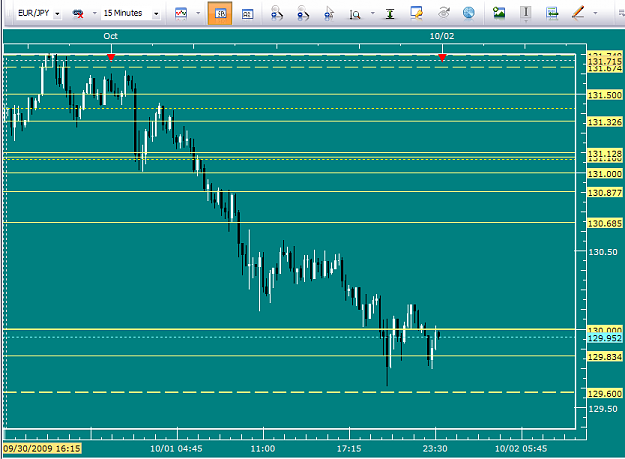Screen dimensions: 625x459
Task: Click the 131.500 price level label
Action: tap(605, 95)
